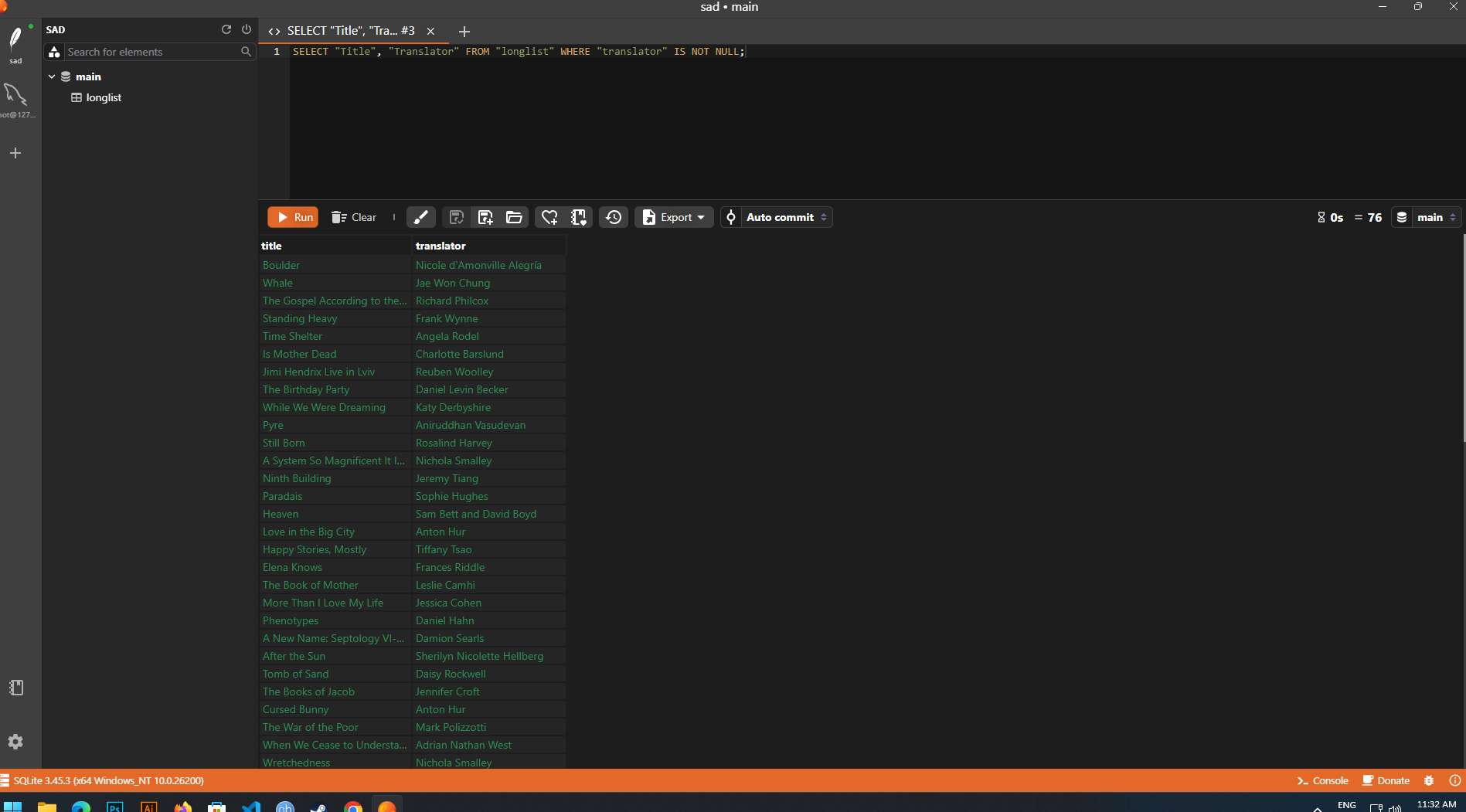Image resolution: width=1466 pixels, height=812 pixels.
Task: Click the Ninth Building title cell
Action: [335, 478]
